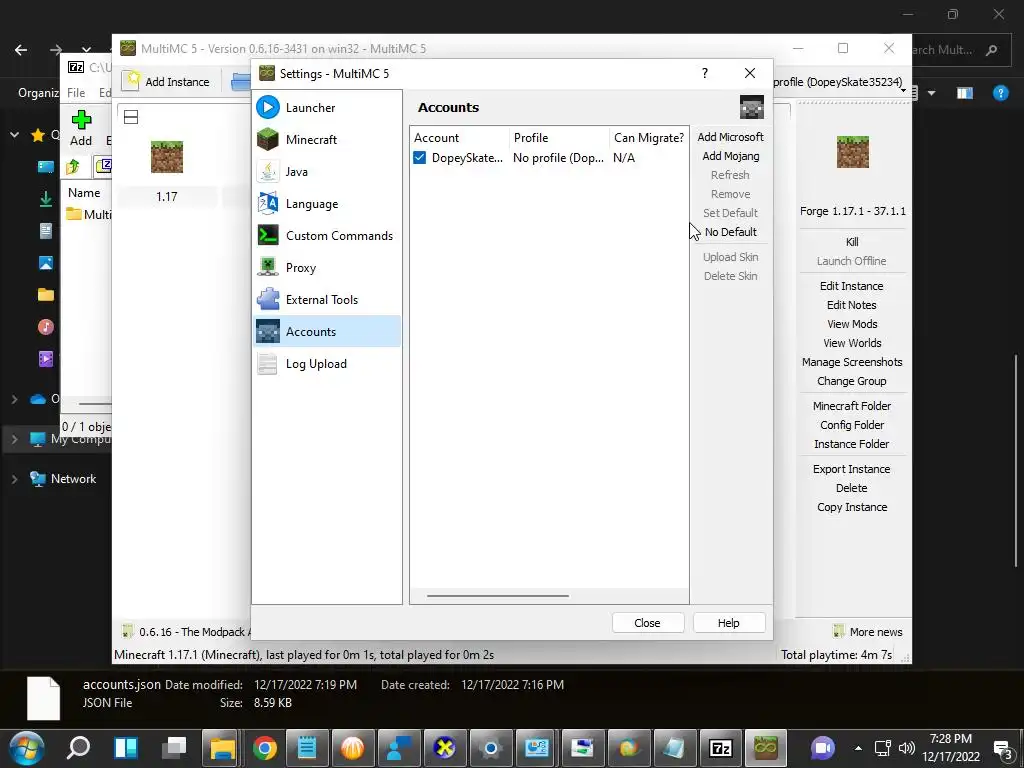Open the Windows Start button
Screen dimensions: 1024x768
[x=27, y=748]
